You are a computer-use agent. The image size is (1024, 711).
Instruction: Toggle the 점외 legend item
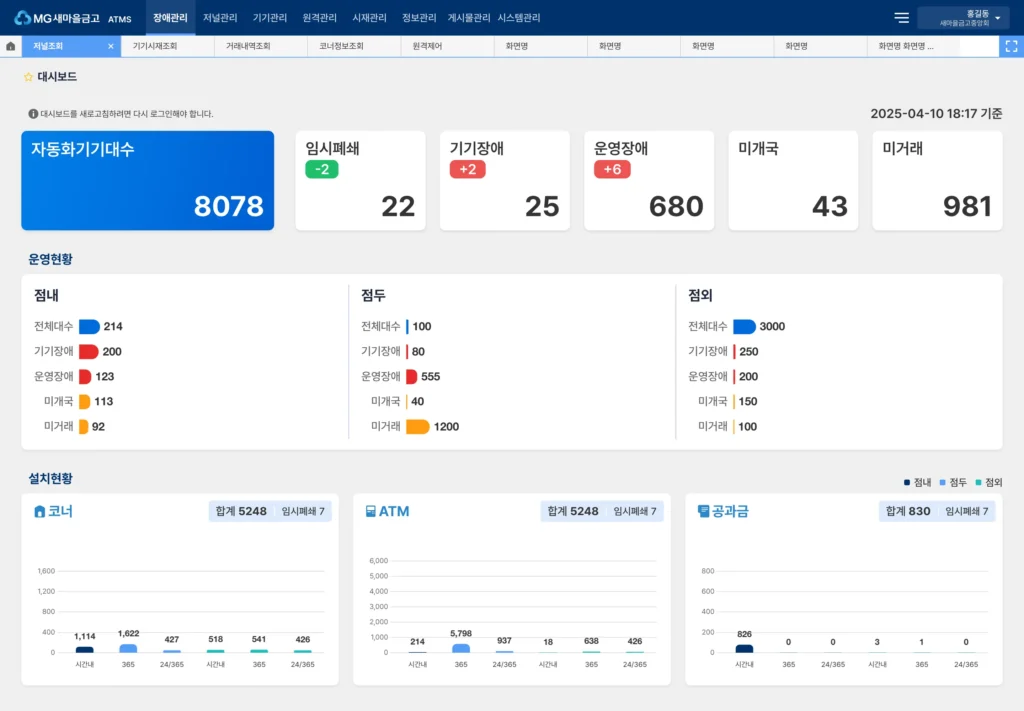pyautogui.click(x=988, y=482)
